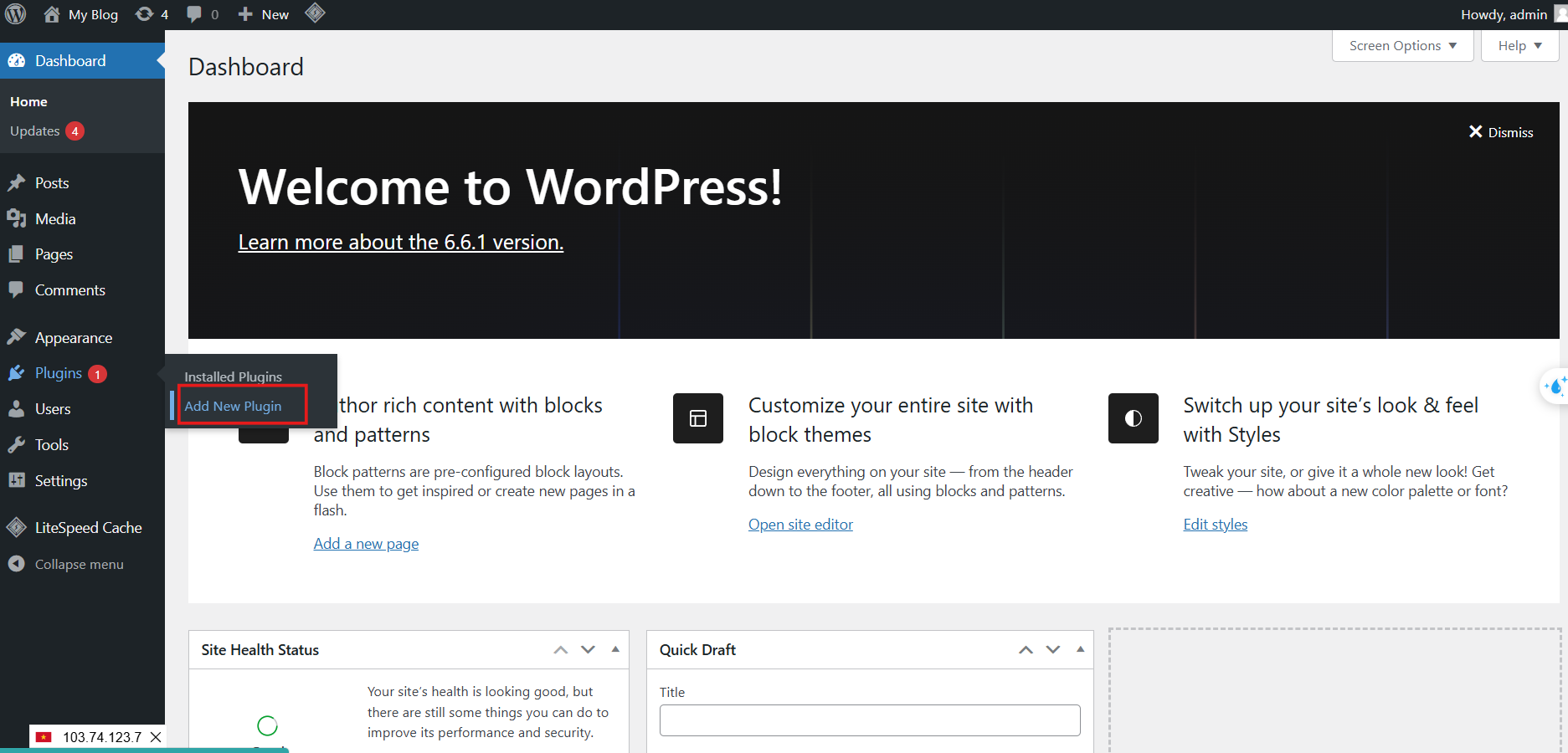
Task: Dismiss the Welcome panel
Action: [x=1501, y=132]
